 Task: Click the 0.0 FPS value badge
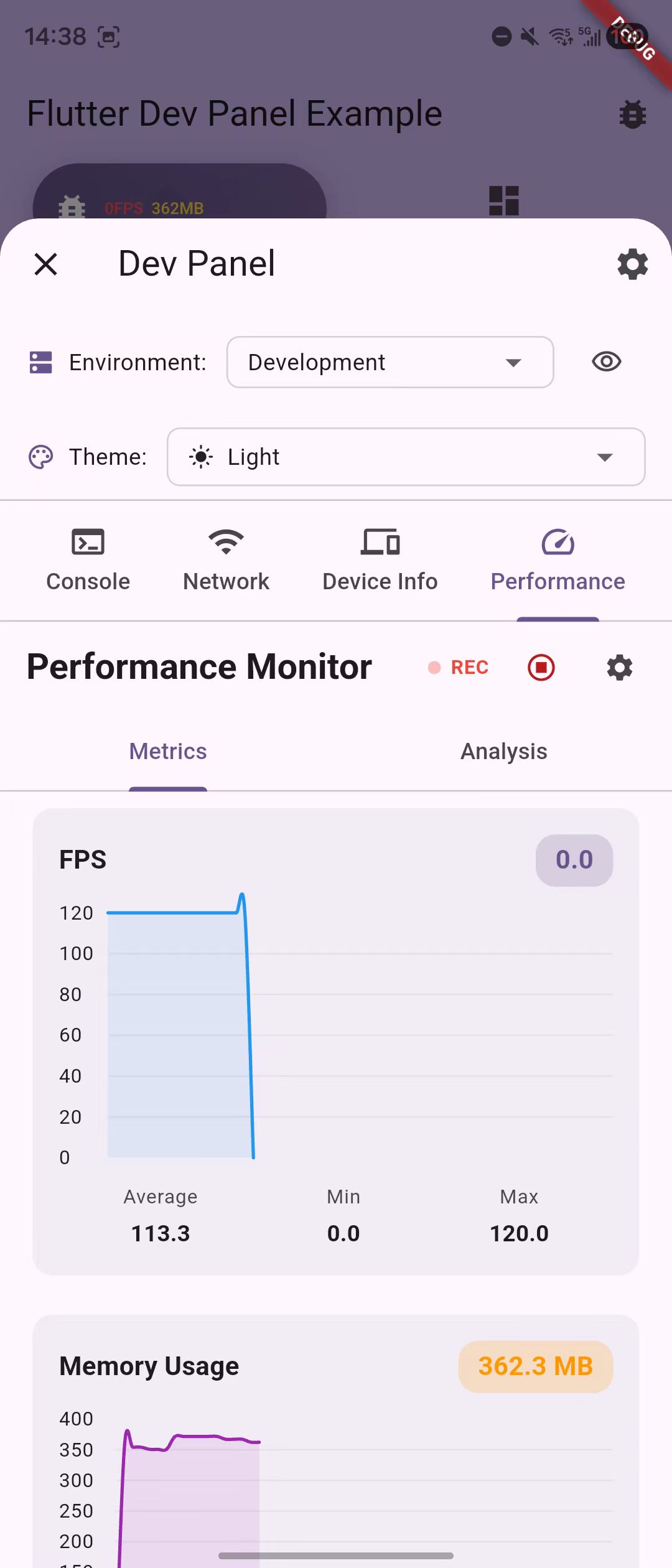pyautogui.click(x=574, y=859)
